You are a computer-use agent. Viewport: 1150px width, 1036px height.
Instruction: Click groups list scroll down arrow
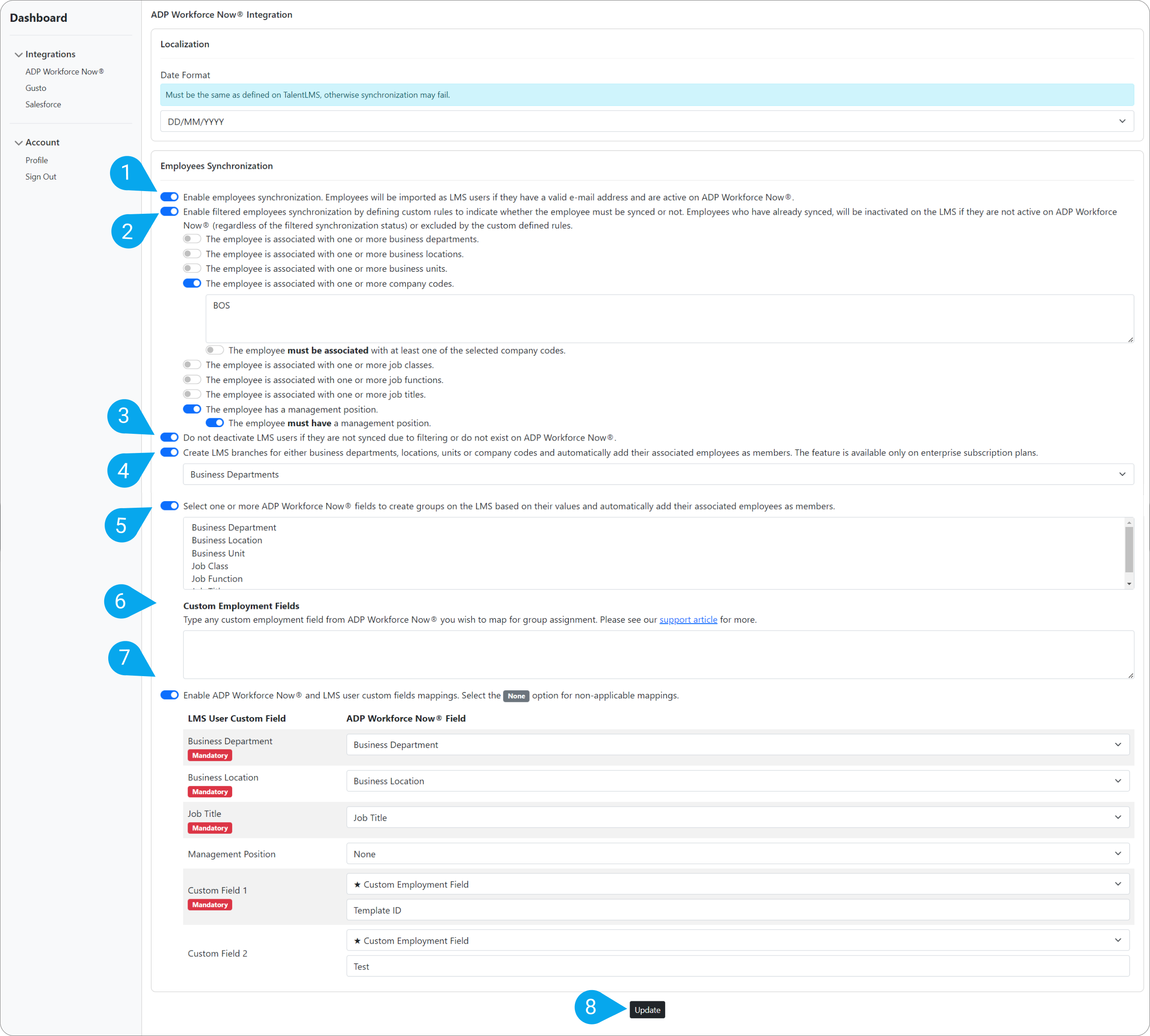[1129, 584]
